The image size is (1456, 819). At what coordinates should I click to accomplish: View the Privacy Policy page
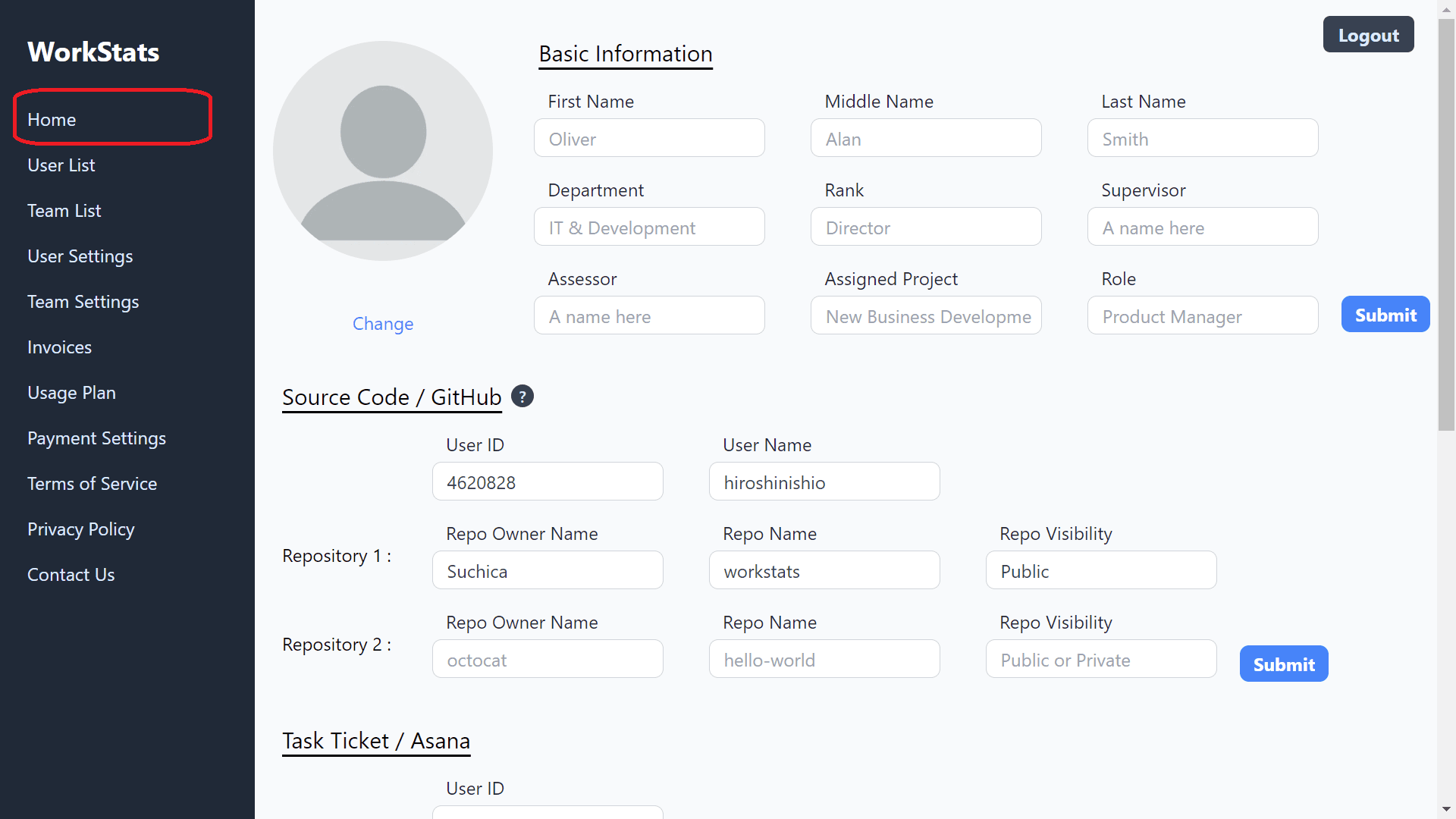80,529
